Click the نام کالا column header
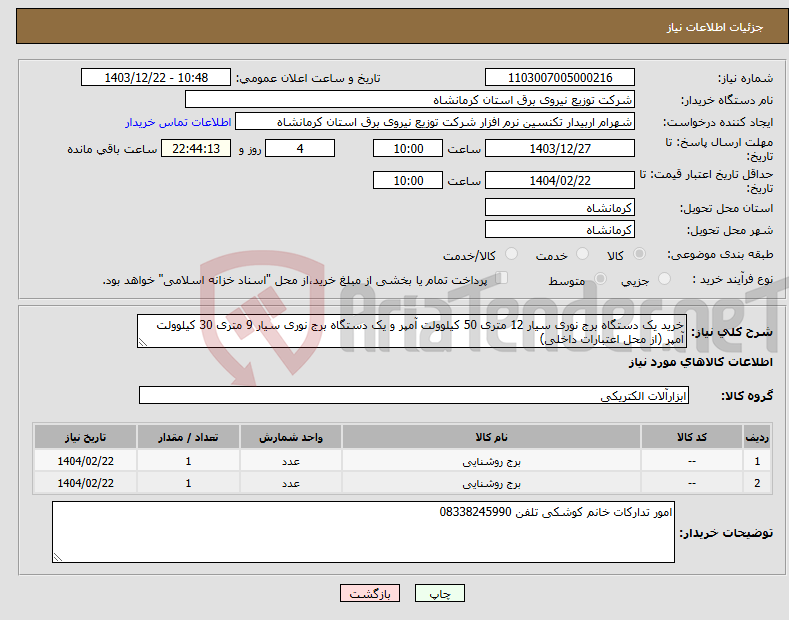 [491, 437]
